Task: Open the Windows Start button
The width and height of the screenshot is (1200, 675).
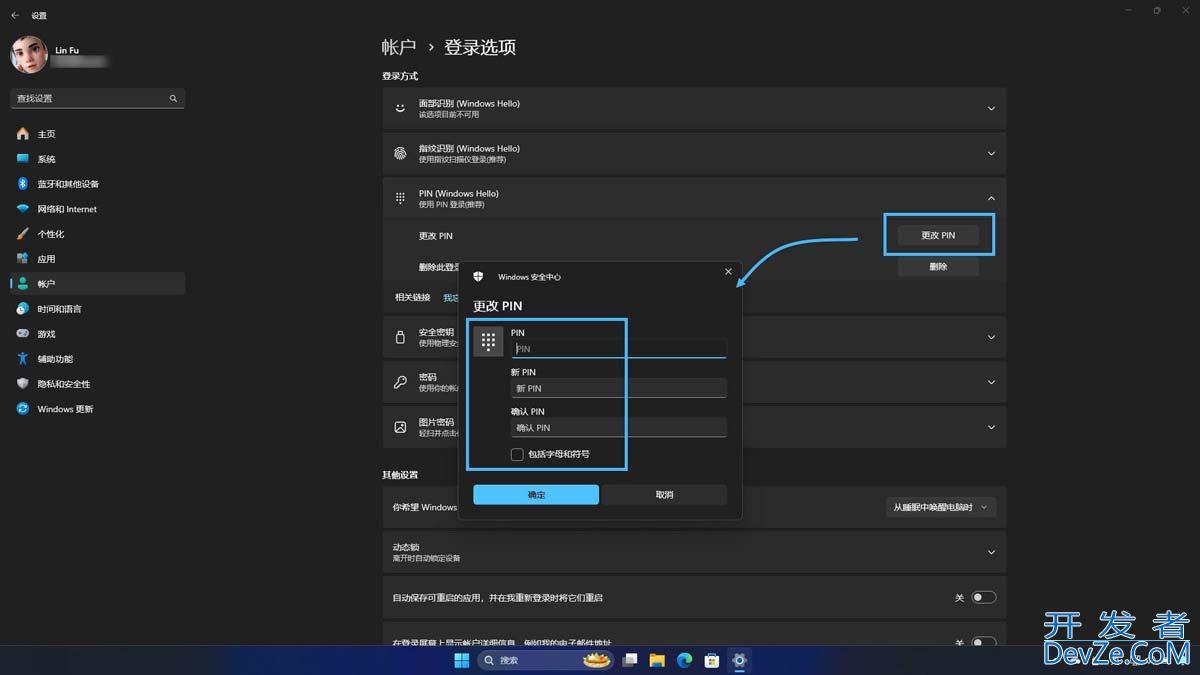Action: tap(462, 660)
